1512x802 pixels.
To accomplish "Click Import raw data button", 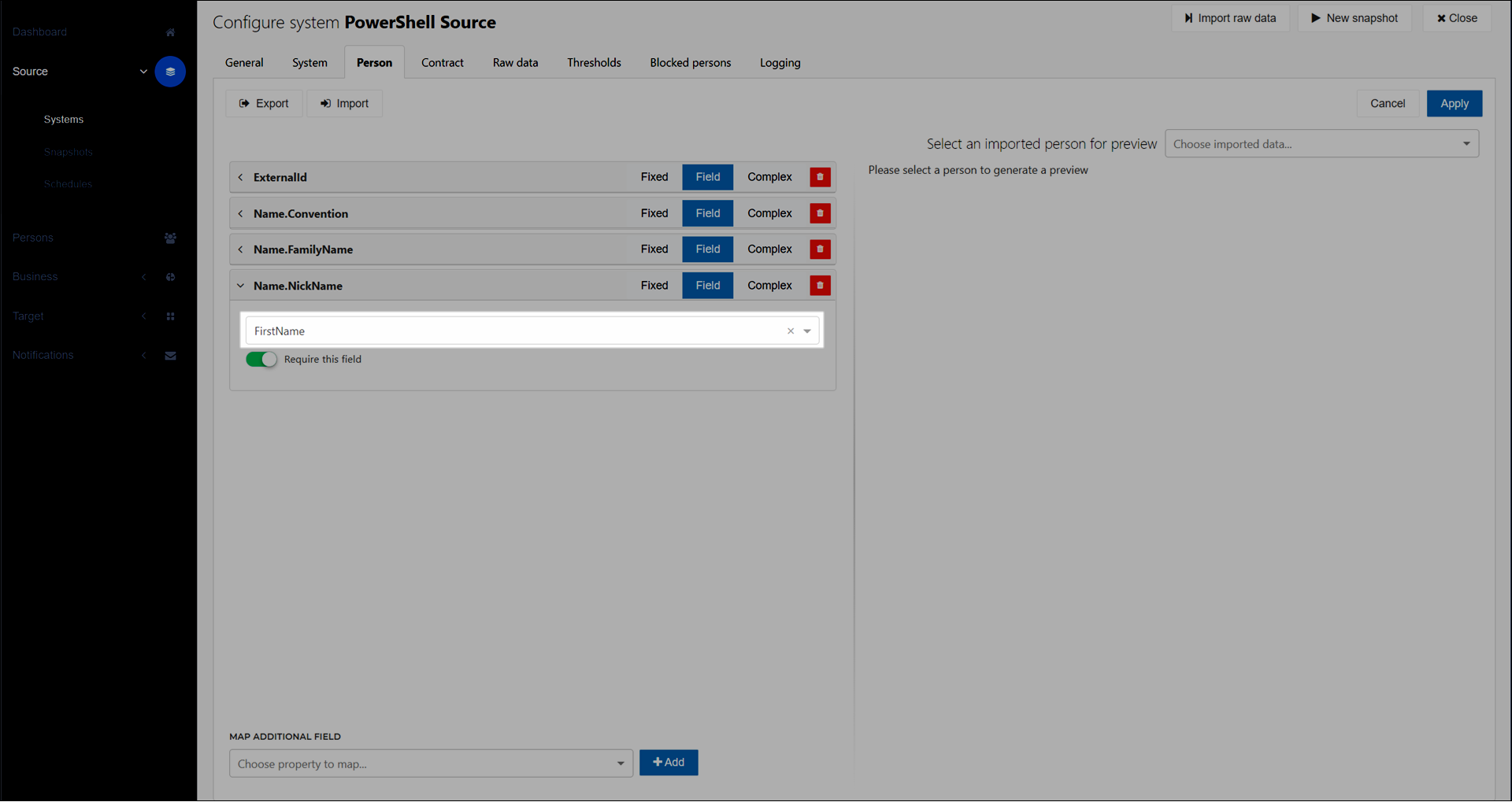I will coord(1230,18).
